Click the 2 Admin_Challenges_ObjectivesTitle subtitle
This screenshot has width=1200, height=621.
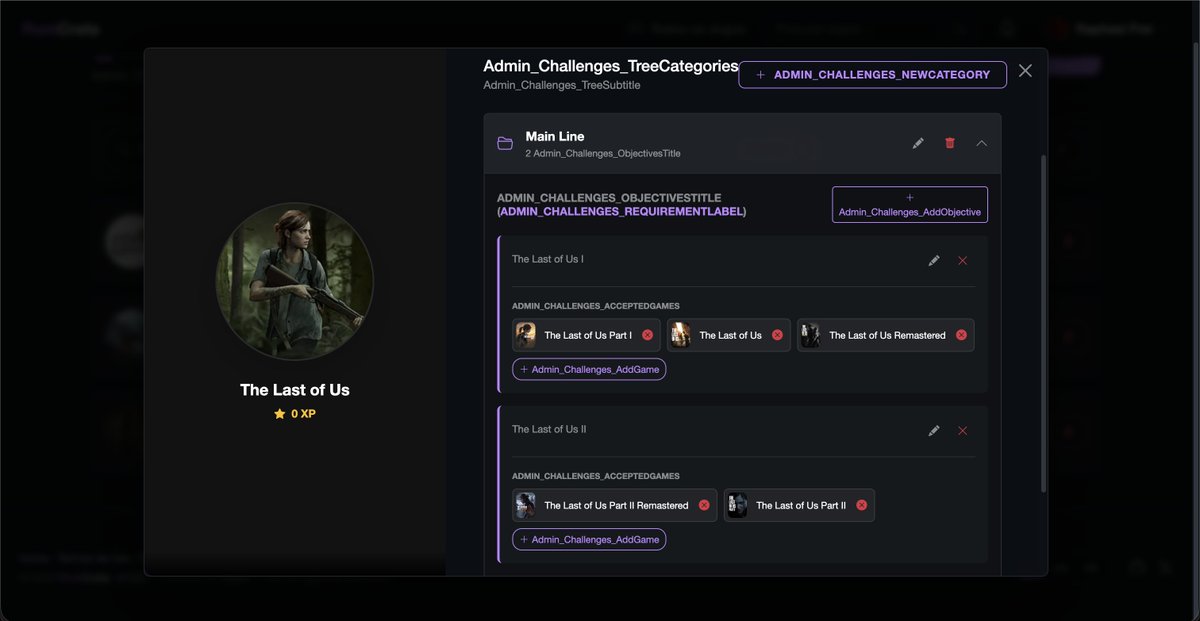click(603, 153)
